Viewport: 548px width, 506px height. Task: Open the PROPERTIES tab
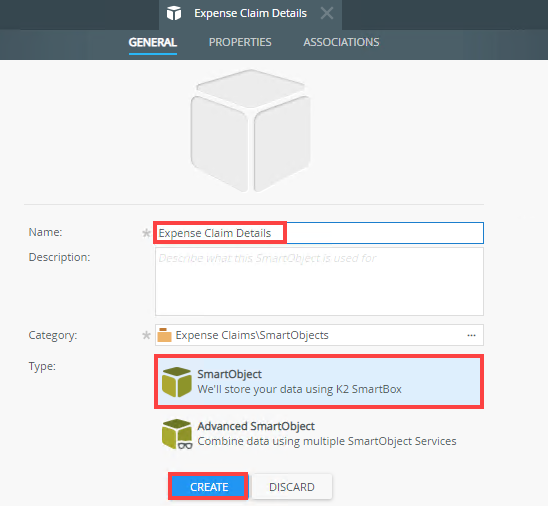point(240,42)
